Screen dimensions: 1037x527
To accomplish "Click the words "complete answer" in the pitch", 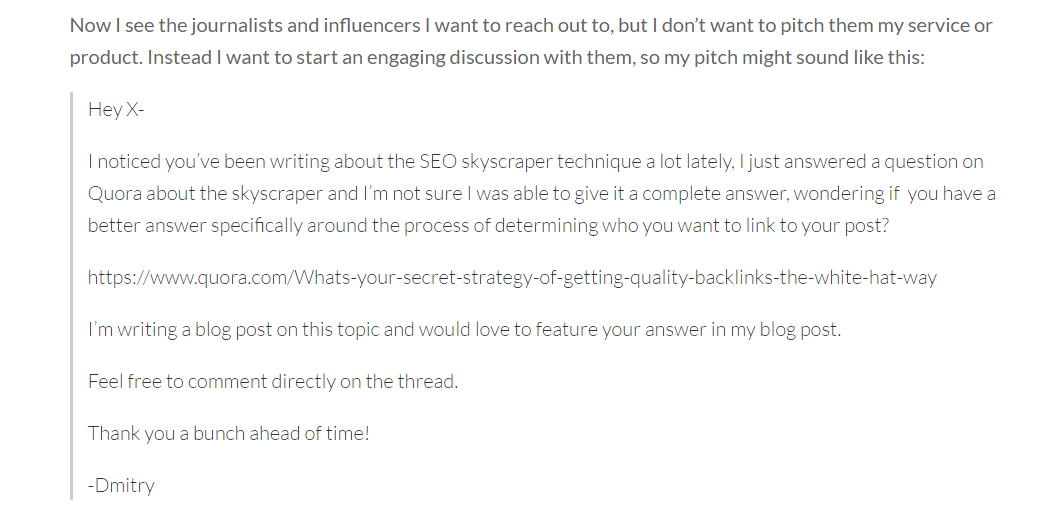I will (x=714, y=194).
